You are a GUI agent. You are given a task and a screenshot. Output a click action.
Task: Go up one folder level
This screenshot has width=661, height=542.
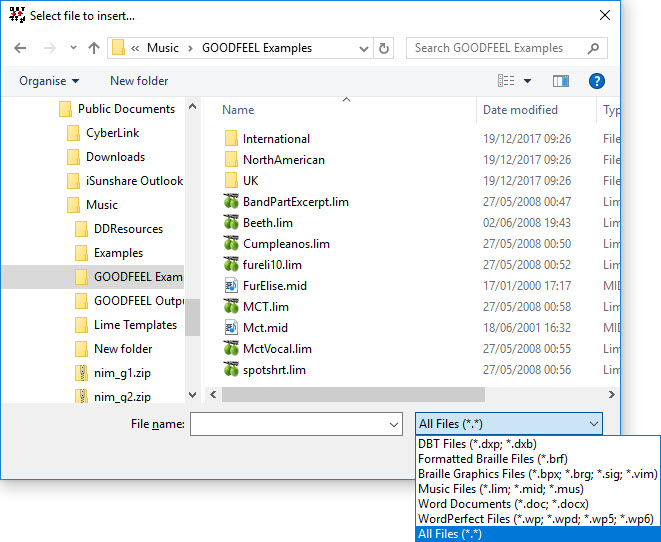[x=94, y=48]
